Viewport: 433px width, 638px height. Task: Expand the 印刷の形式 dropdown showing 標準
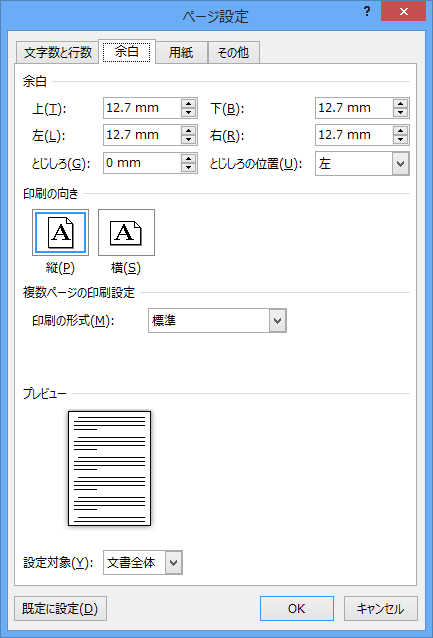[277, 321]
